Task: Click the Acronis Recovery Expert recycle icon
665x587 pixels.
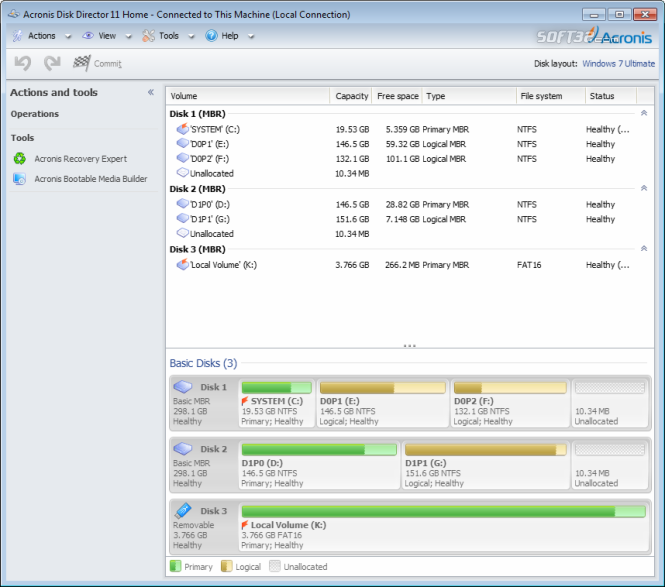Action: pyautogui.click(x=20, y=159)
